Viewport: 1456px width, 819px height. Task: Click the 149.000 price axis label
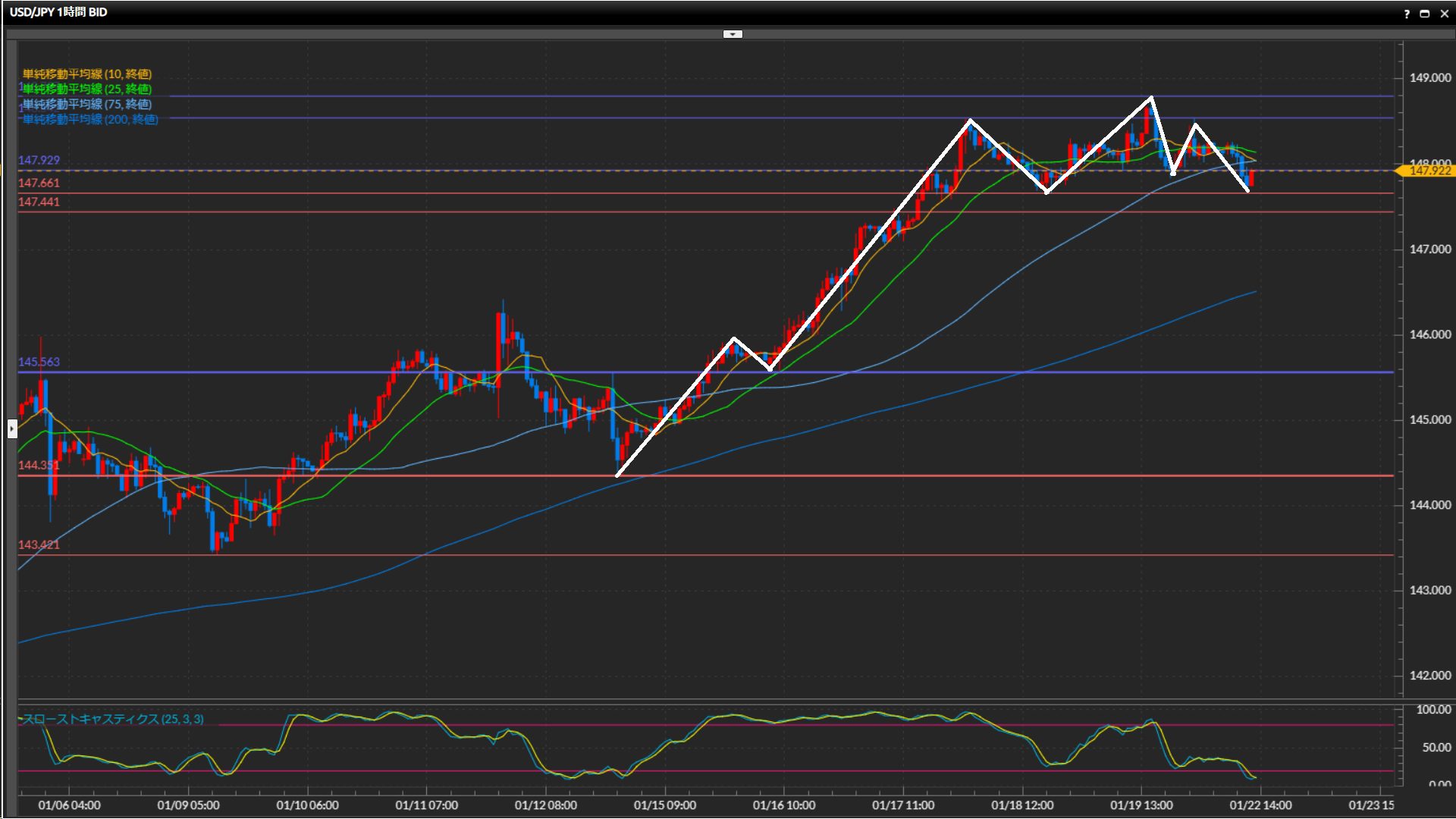(x=1429, y=78)
